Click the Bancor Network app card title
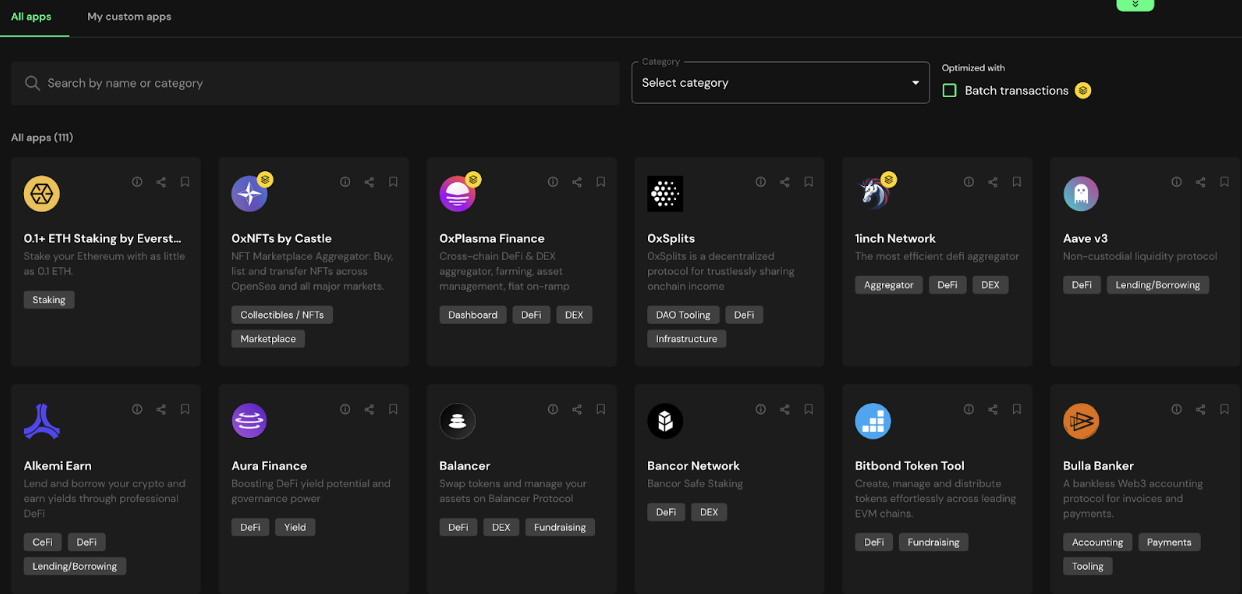 tap(693, 466)
